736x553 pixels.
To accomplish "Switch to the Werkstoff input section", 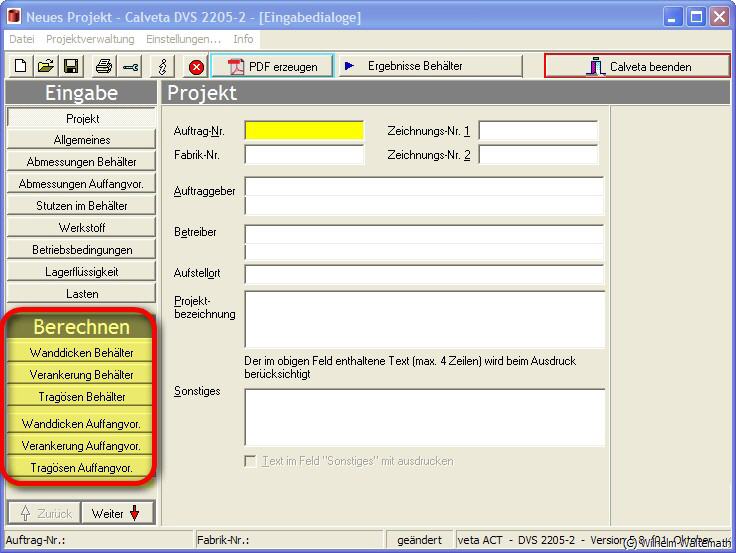I will 82,228.
